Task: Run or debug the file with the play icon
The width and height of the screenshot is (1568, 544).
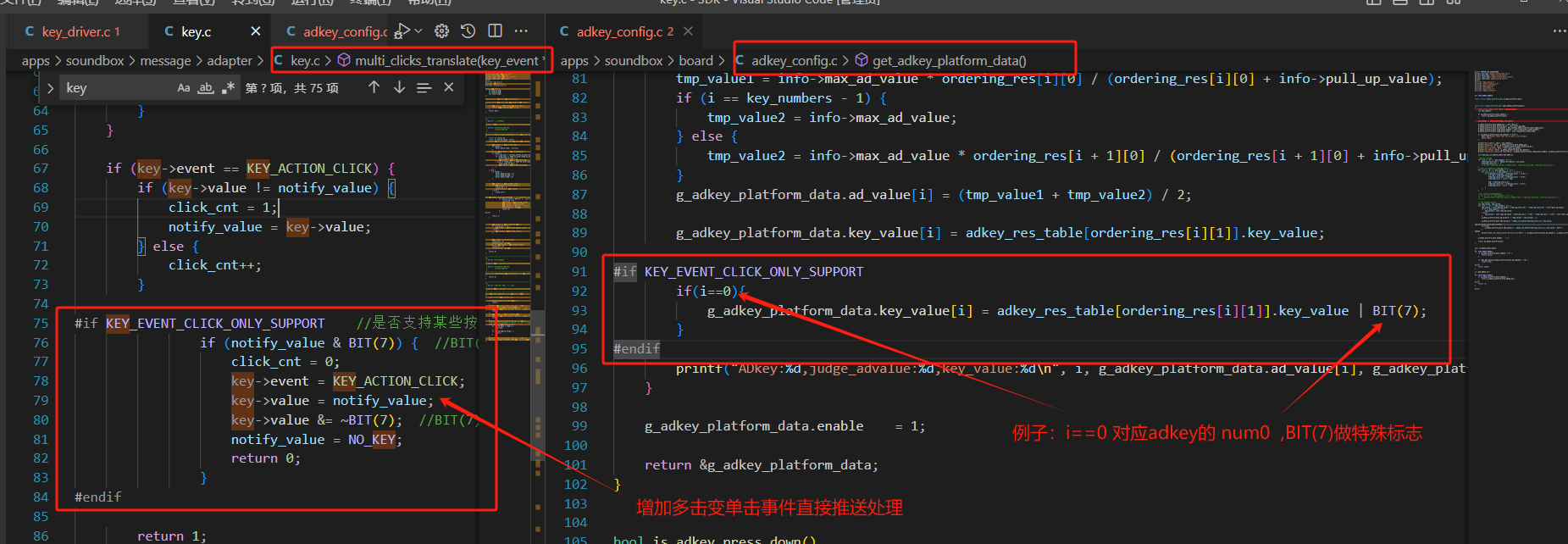Action: [x=402, y=31]
